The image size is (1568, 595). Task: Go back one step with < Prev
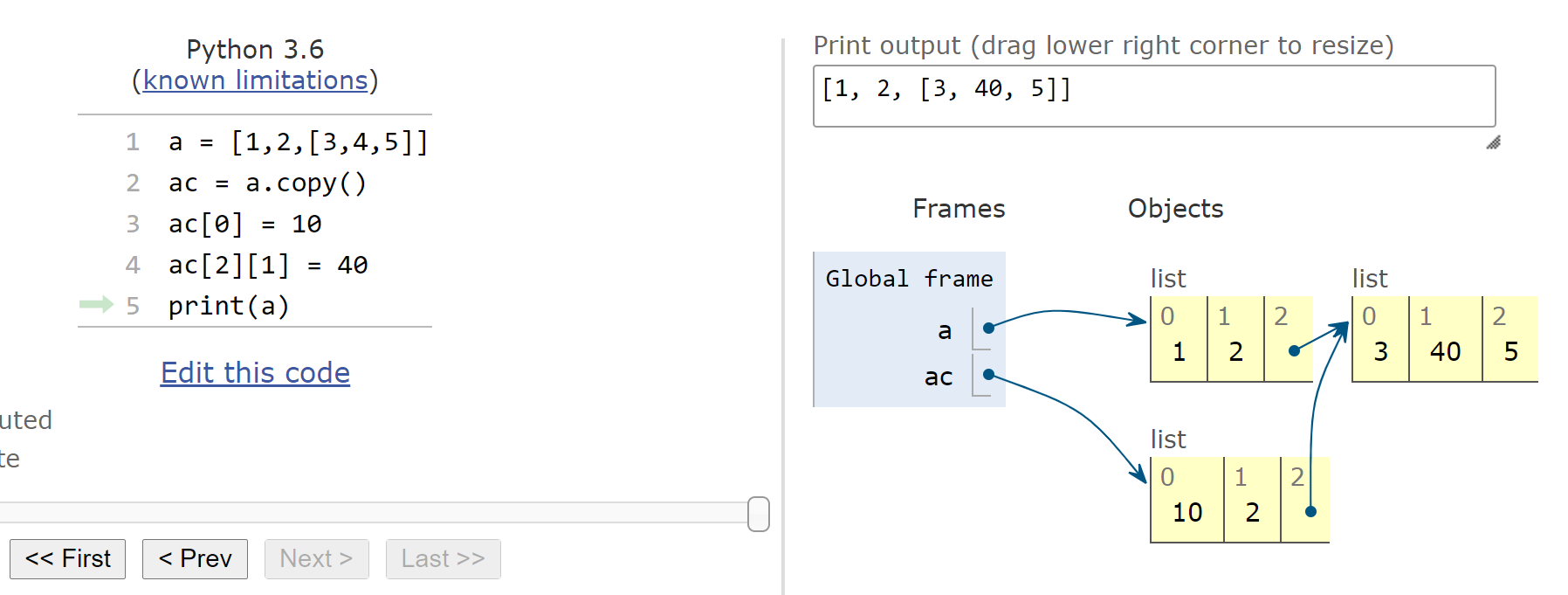pyautogui.click(x=195, y=559)
